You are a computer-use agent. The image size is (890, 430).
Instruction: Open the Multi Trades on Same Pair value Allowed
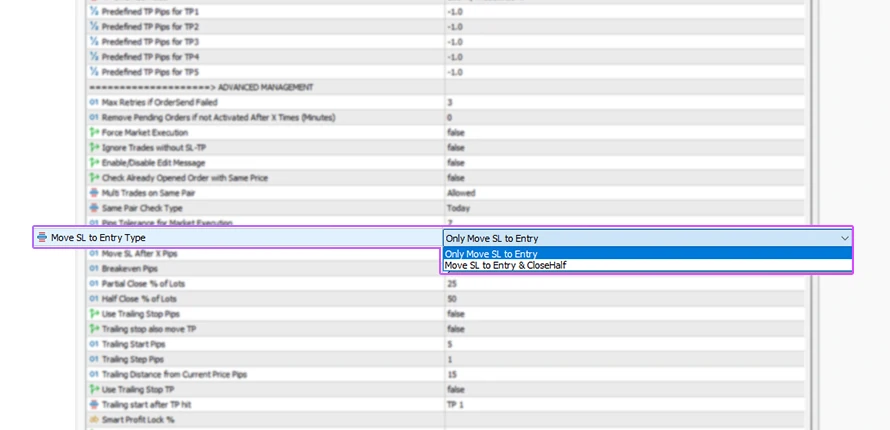461,193
